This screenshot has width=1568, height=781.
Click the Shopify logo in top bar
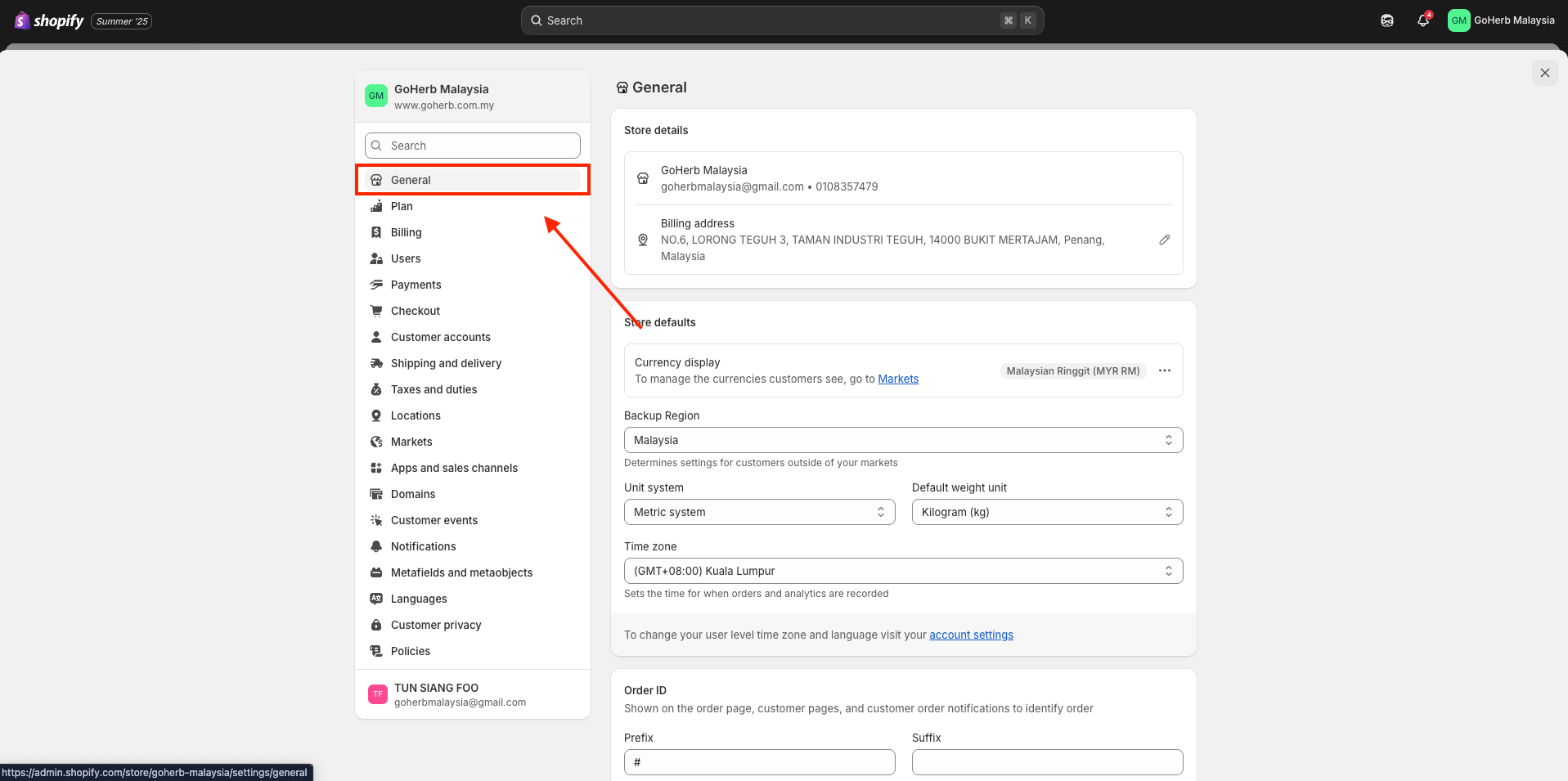[x=49, y=20]
